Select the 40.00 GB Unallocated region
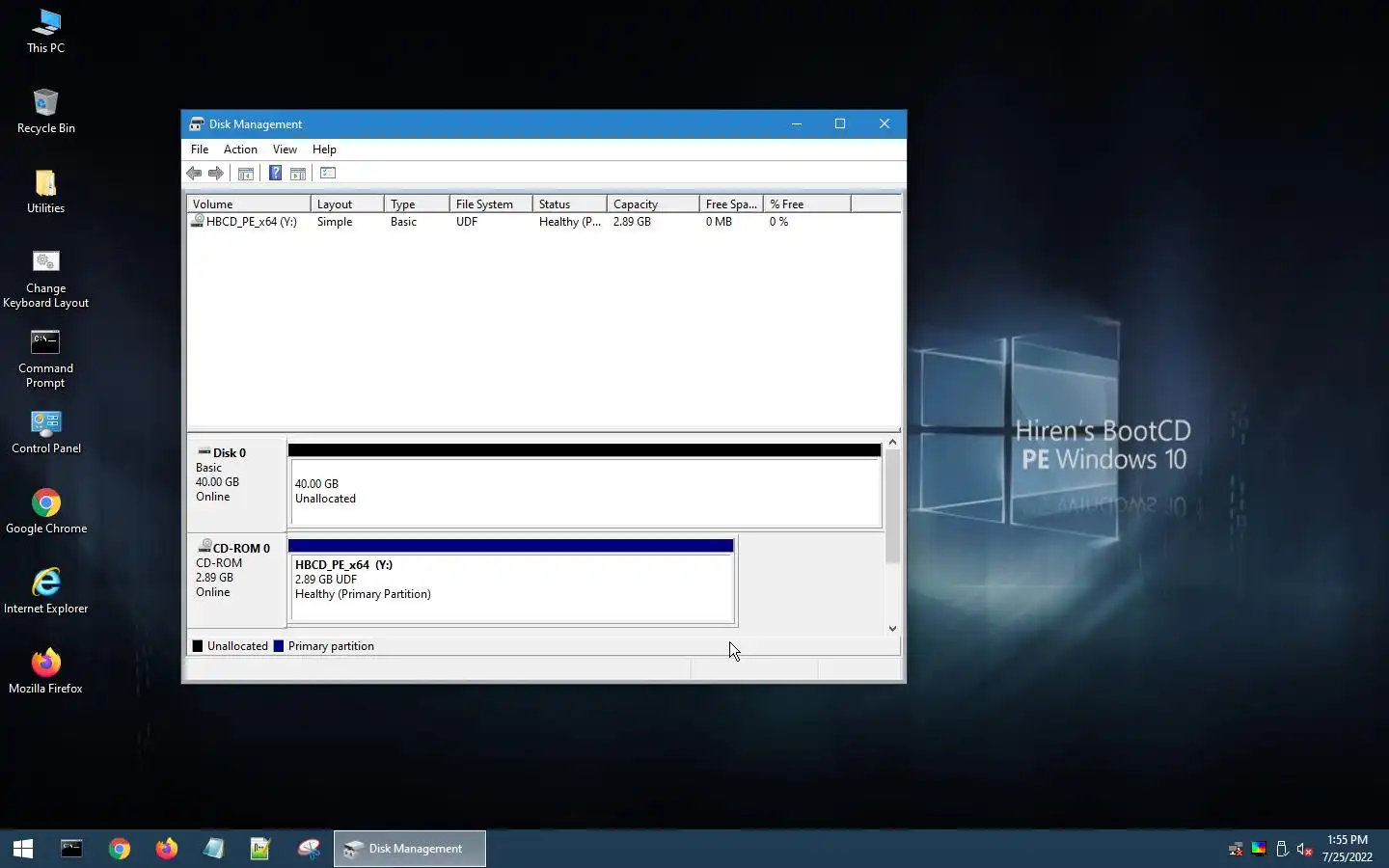 click(x=585, y=491)
